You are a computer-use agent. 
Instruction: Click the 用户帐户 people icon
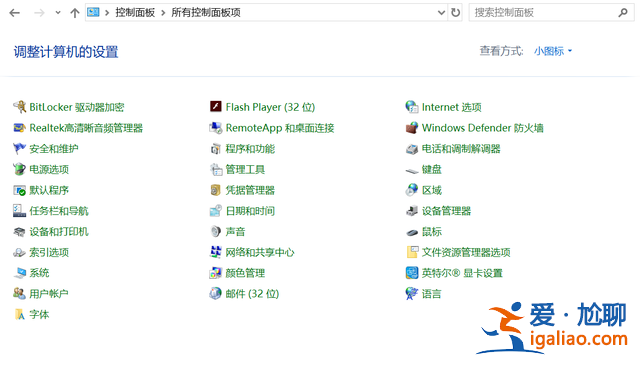click(x=19, y=294)
